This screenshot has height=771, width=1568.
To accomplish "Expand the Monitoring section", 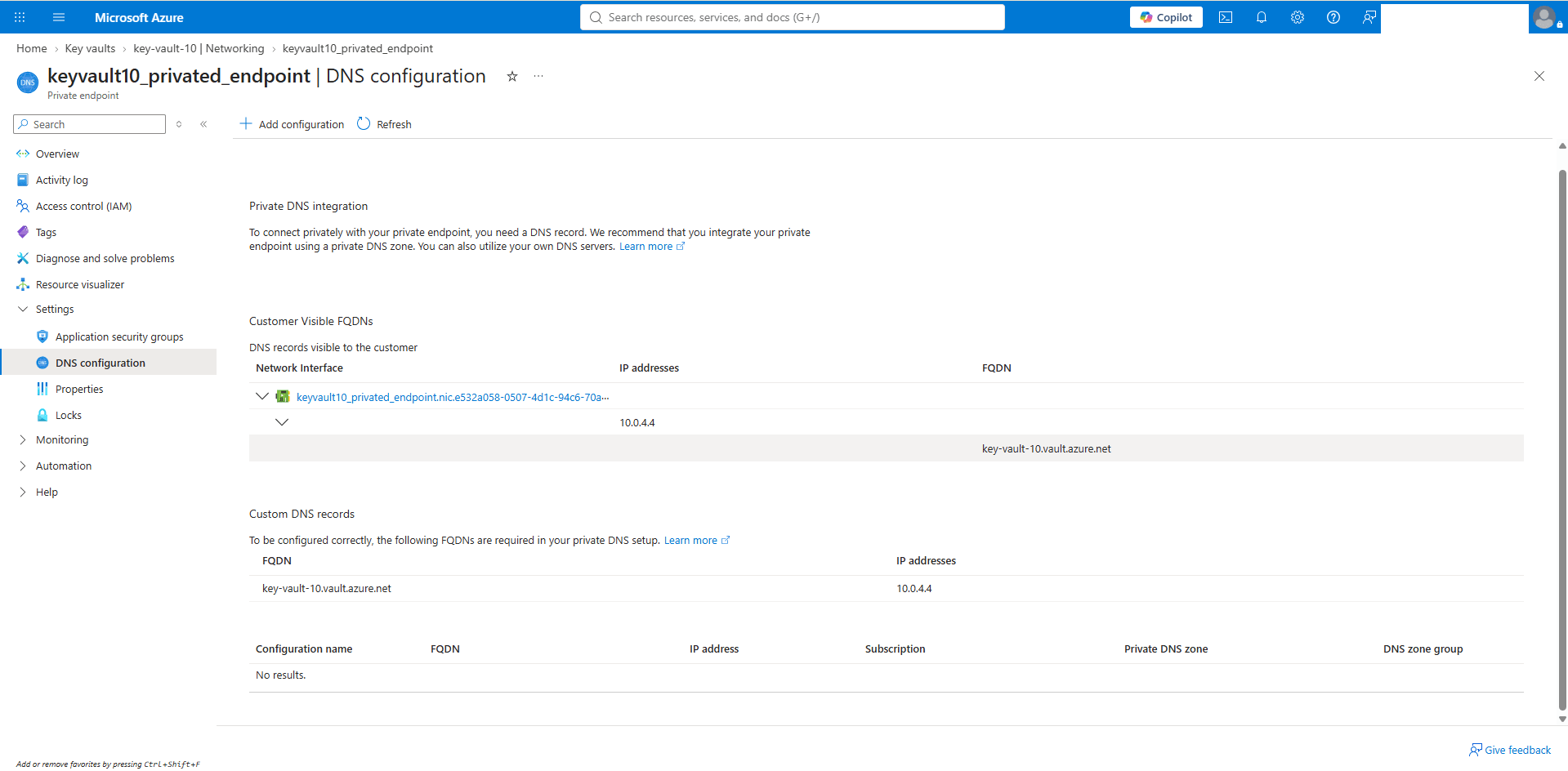I will [23, 439].
